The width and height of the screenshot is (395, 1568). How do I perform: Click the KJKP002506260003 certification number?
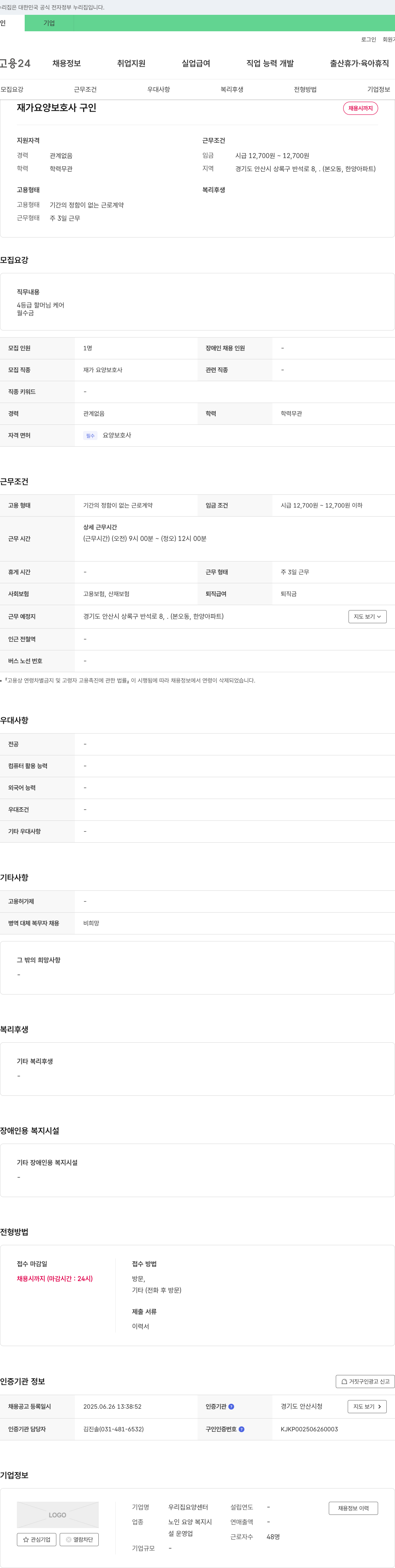pyautogui.click(x=309, y=1429)
